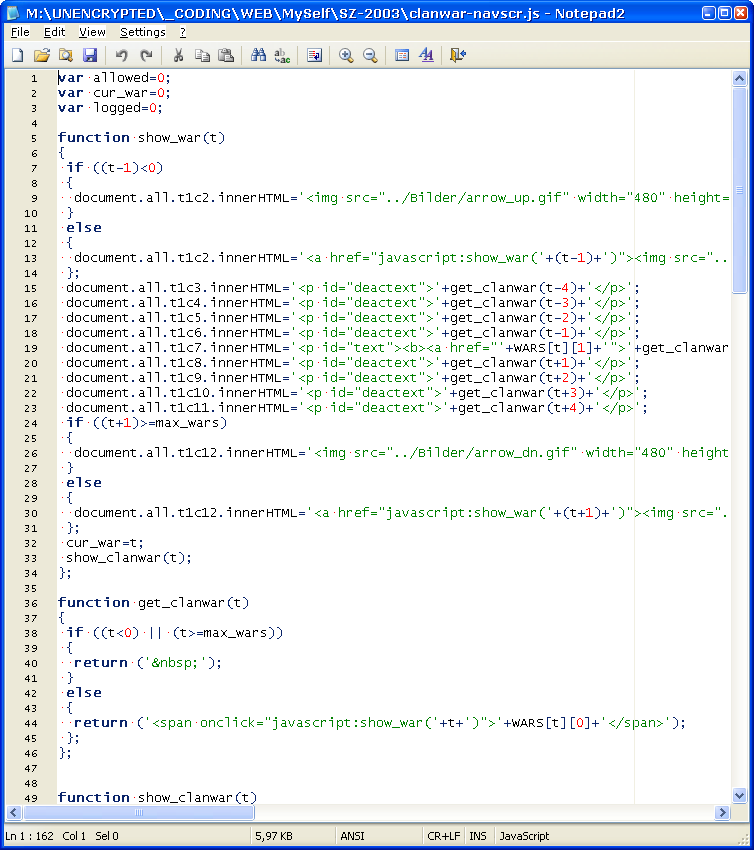This screenshot has height=850, width=754.
Task: Click the 'else' keyword on line 42
Action: 83,693
